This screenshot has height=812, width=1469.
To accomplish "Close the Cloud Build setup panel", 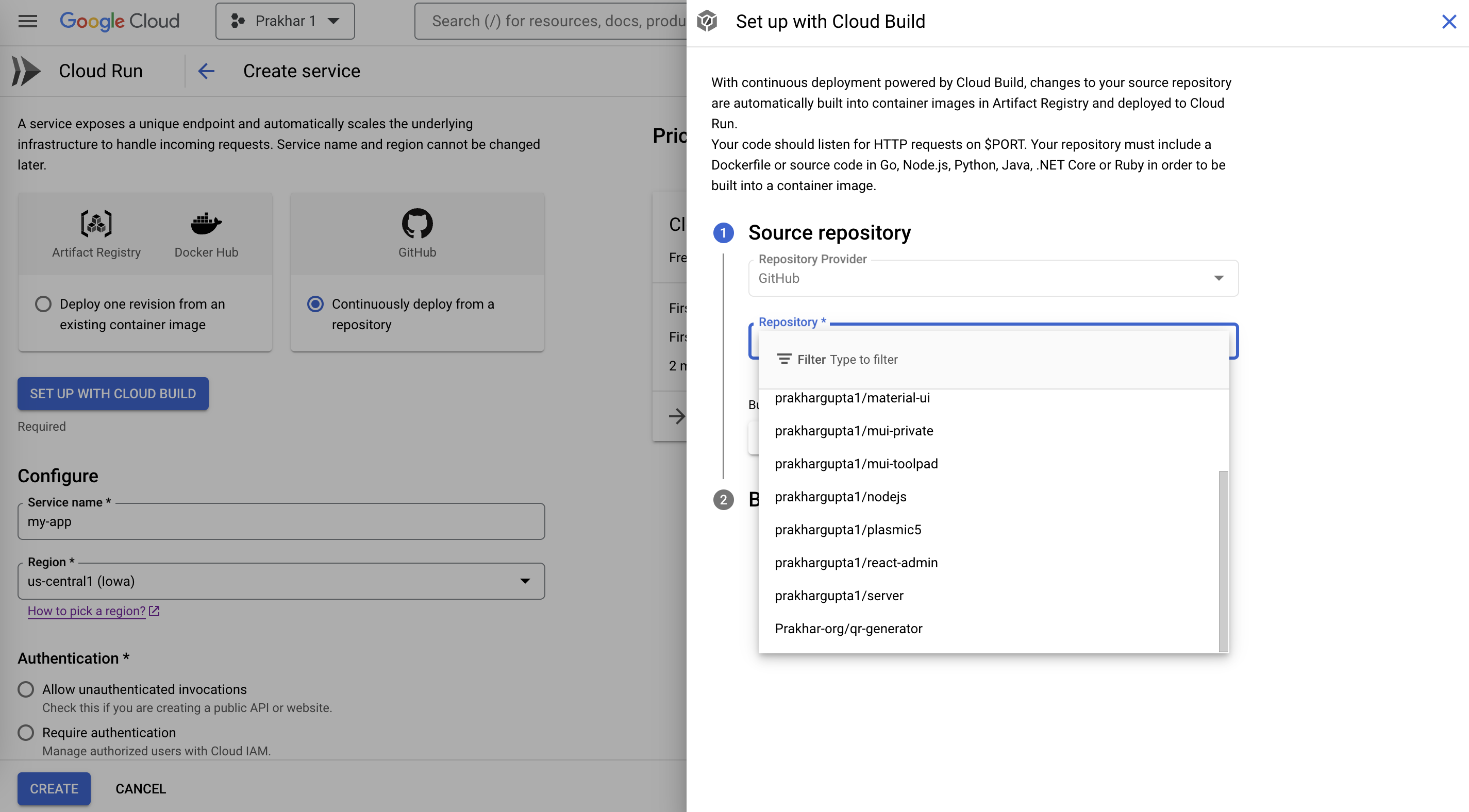I will [1448, 22].
